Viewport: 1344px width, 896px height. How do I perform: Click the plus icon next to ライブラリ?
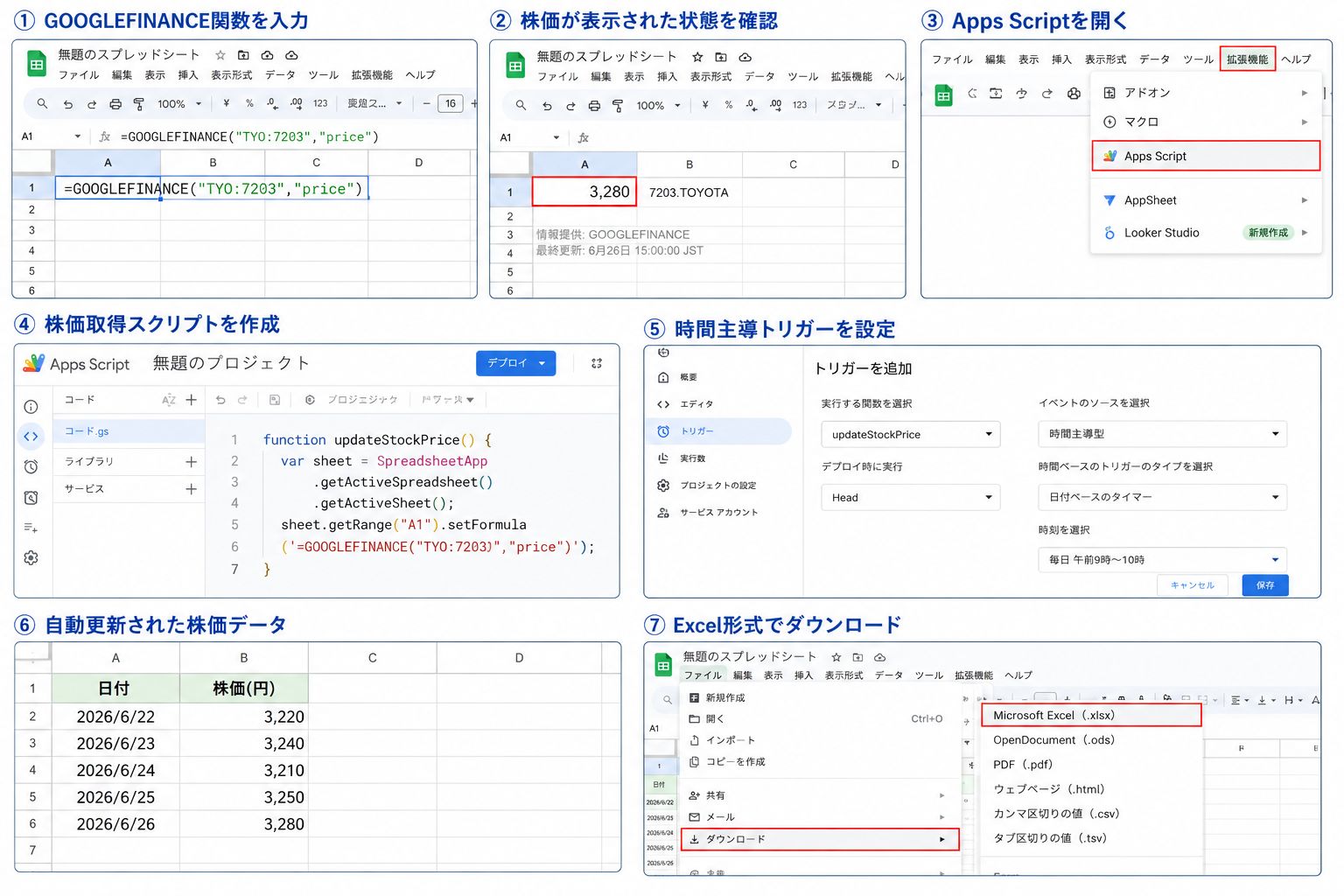tap(191, 462)
